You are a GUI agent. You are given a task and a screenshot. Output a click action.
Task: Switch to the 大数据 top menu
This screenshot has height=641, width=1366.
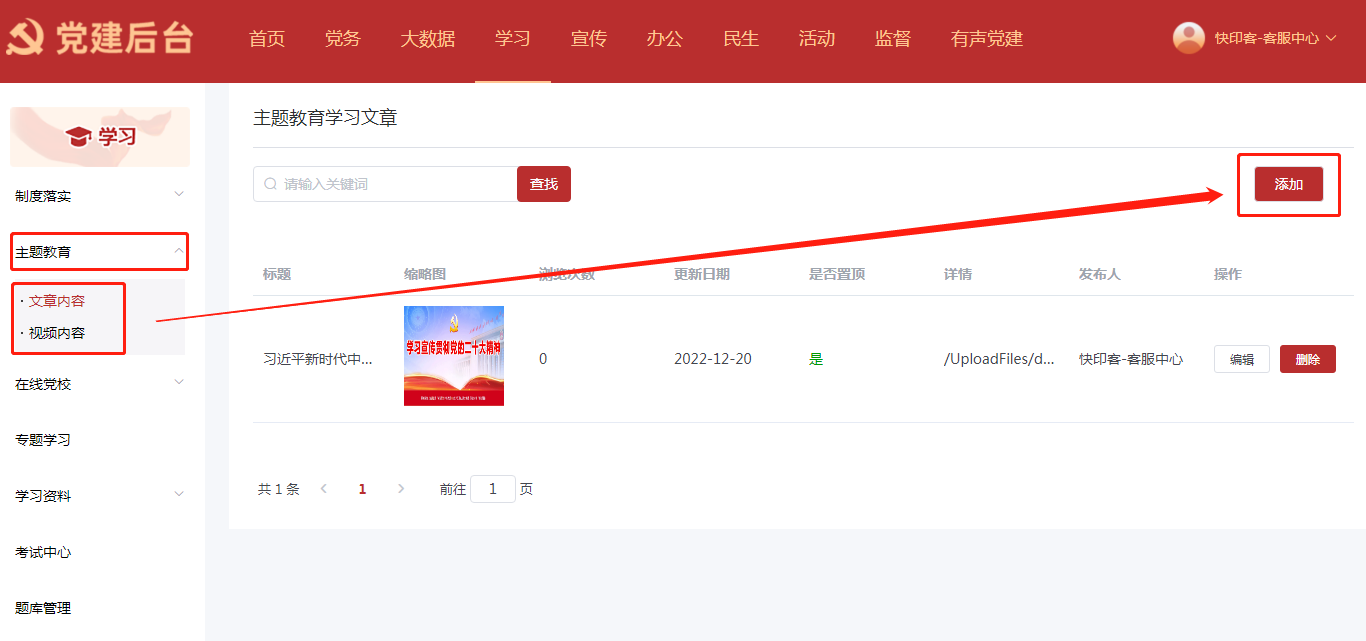pos(427,39)
